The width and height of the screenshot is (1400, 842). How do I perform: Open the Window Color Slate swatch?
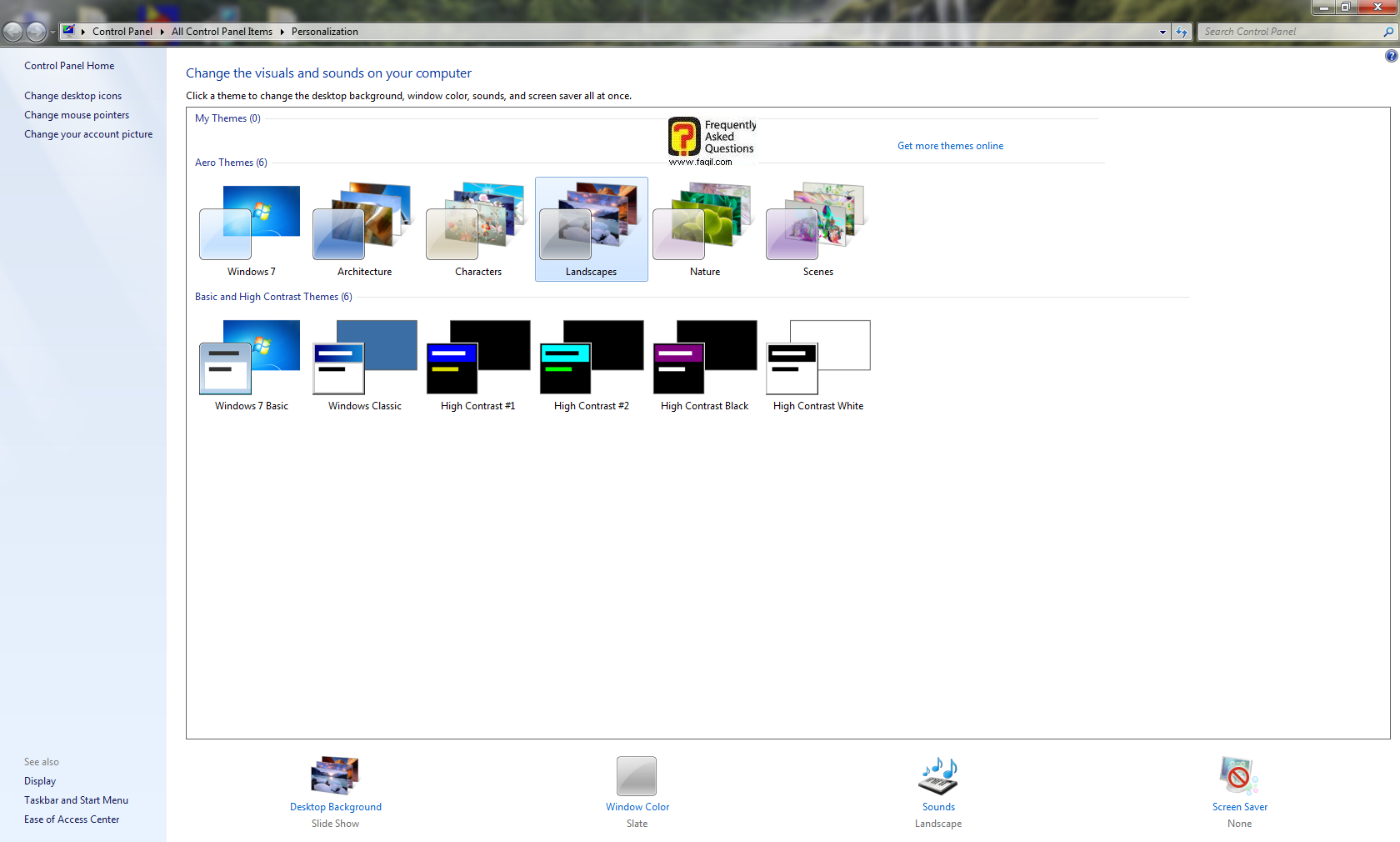coord(637,775)
